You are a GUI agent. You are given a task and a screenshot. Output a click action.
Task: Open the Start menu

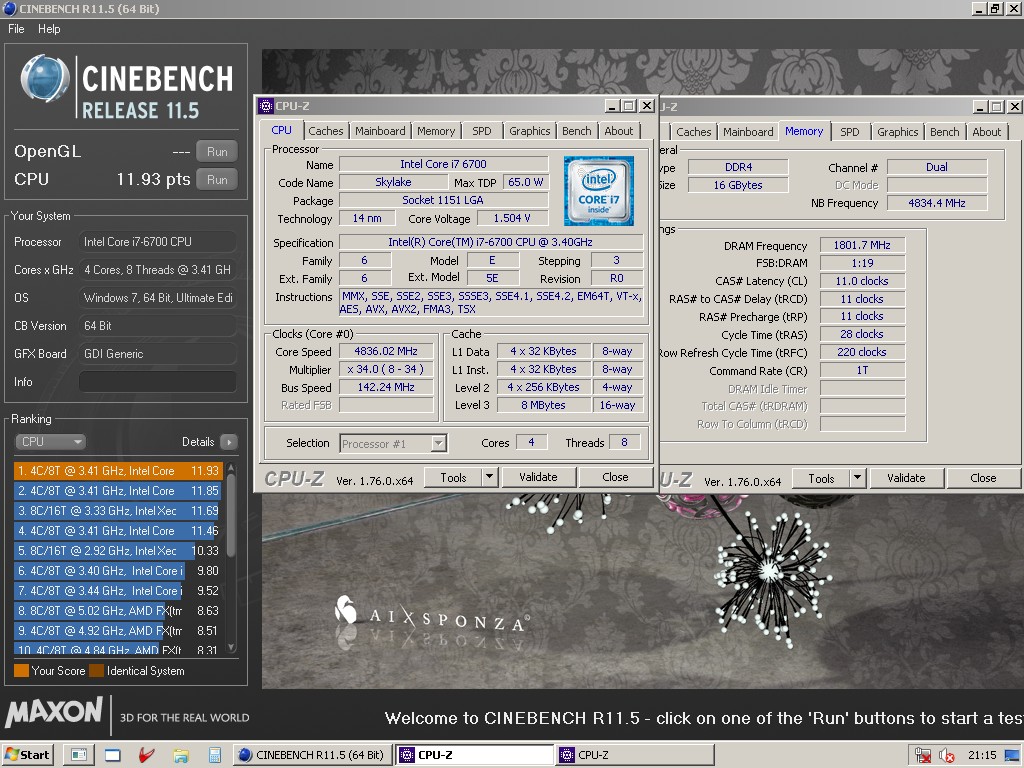point(27,755)
